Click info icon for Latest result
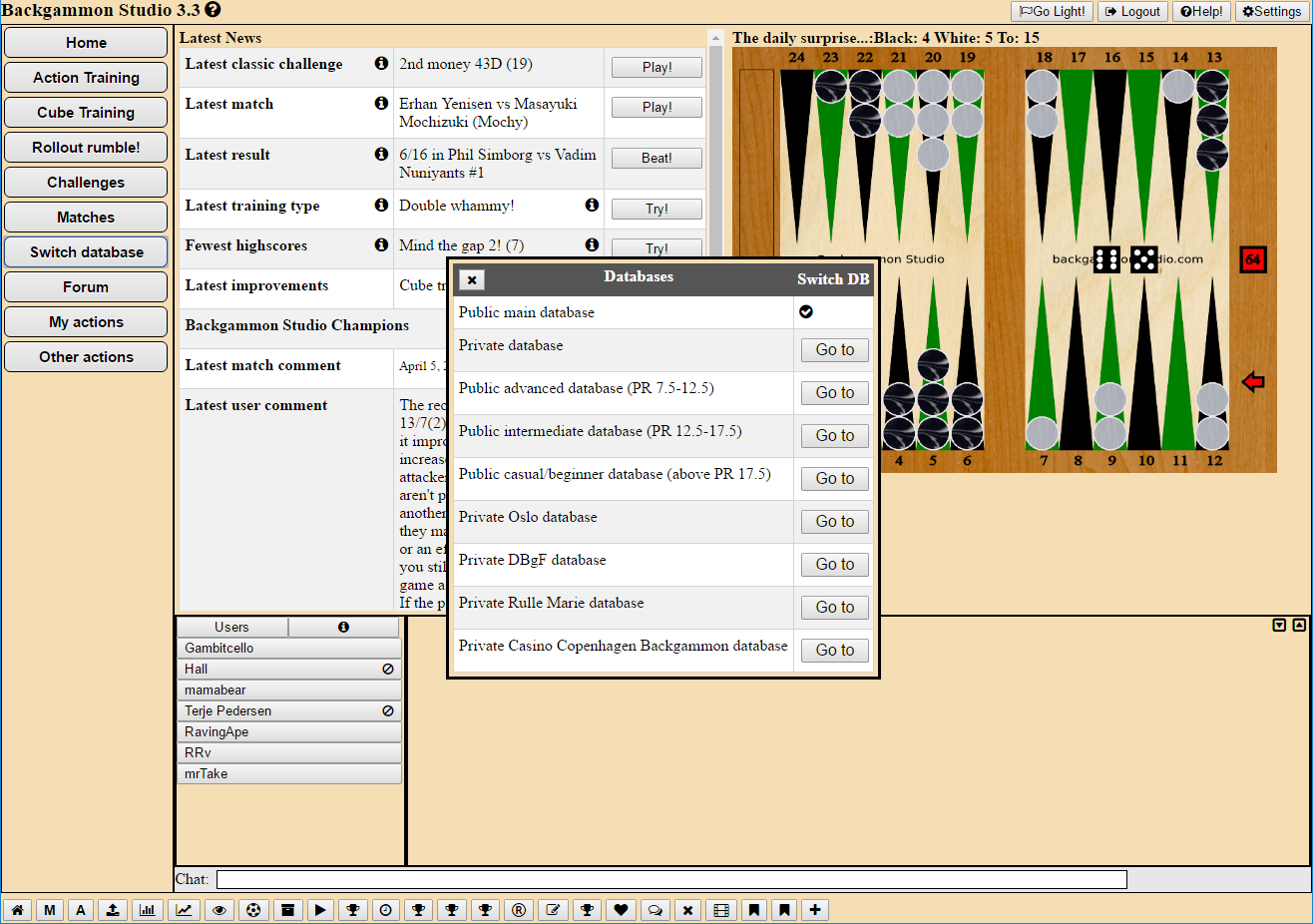 click(381, 154)
